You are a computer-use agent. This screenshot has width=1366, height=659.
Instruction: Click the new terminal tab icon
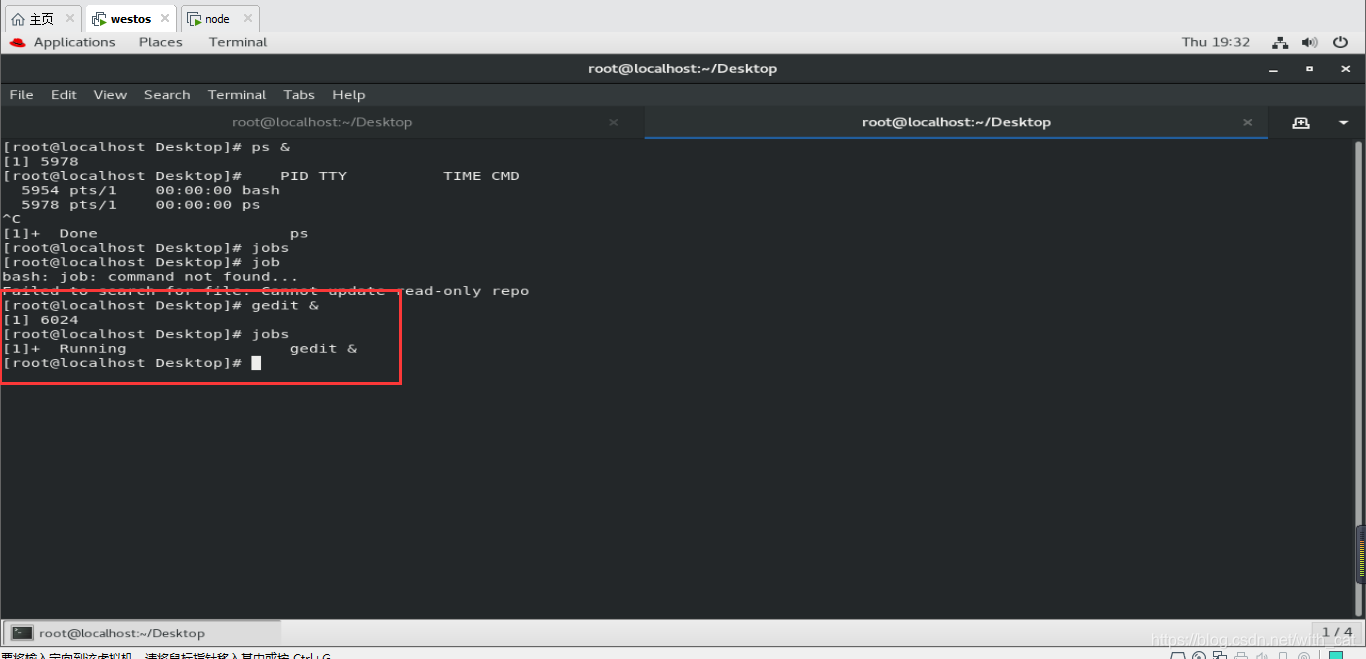[1301, 122]
